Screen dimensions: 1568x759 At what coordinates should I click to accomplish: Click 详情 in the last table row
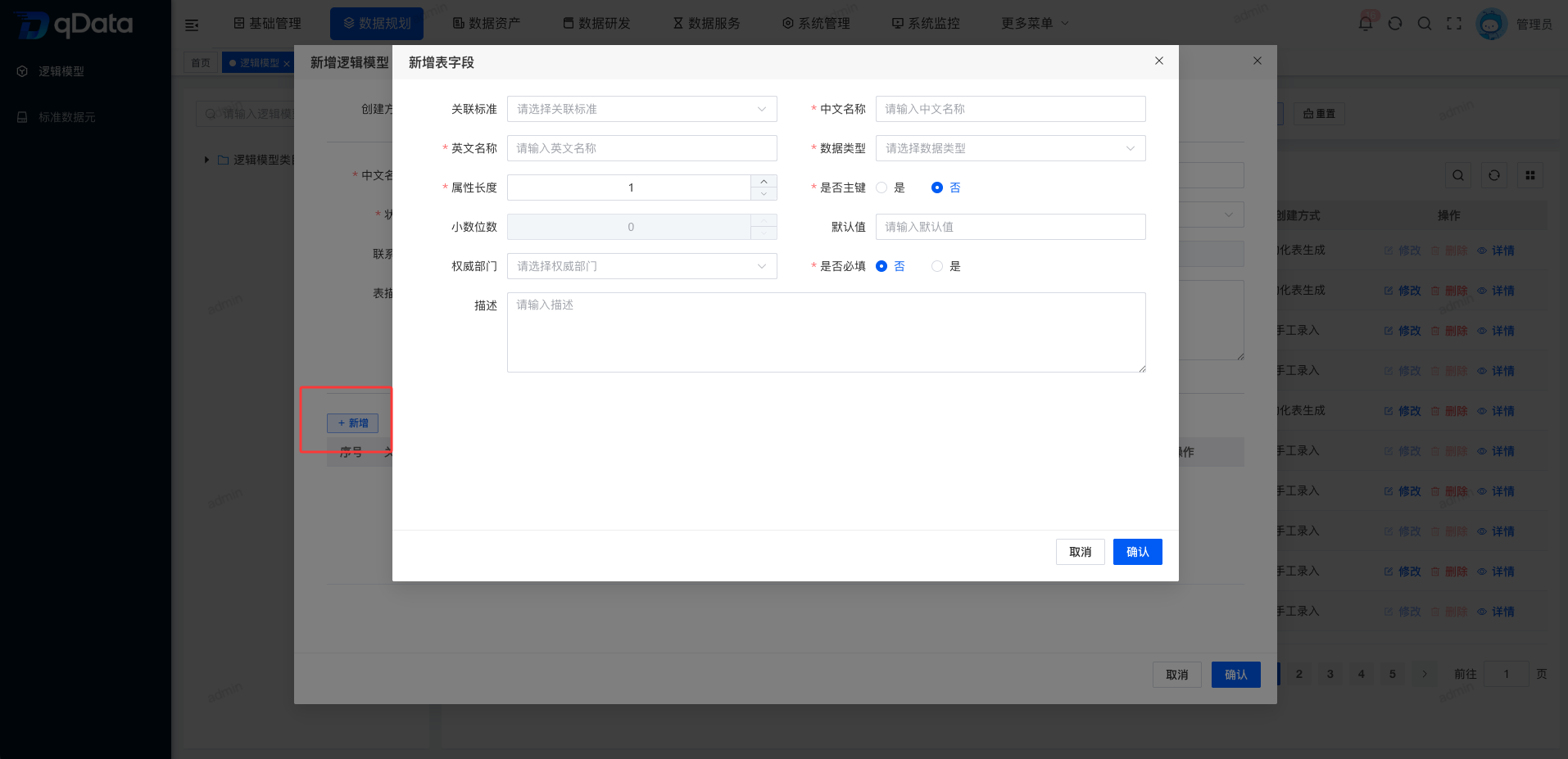(1496, 612)
